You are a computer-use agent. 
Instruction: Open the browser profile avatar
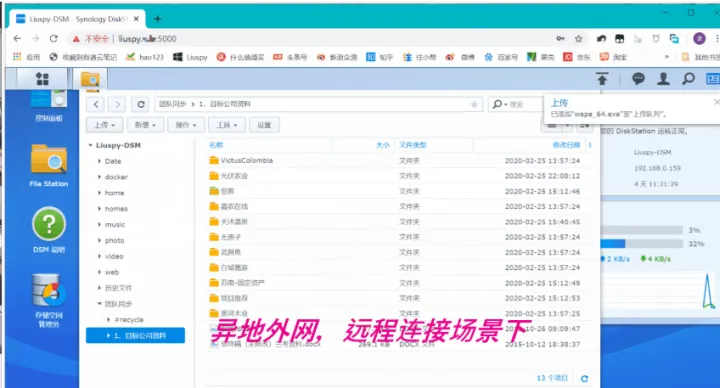tap(699, 39)
